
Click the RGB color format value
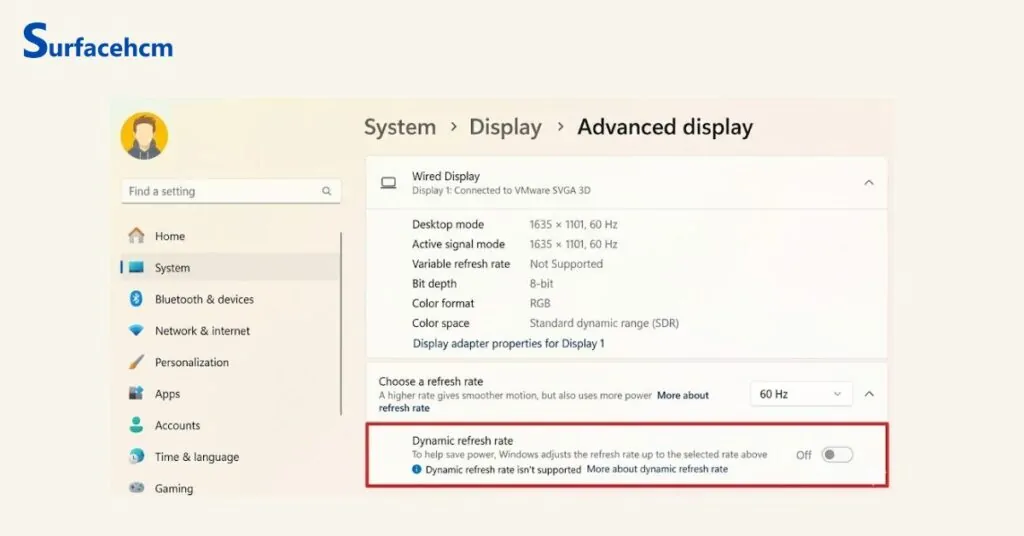pyautogui.click(x=540, y=303)
